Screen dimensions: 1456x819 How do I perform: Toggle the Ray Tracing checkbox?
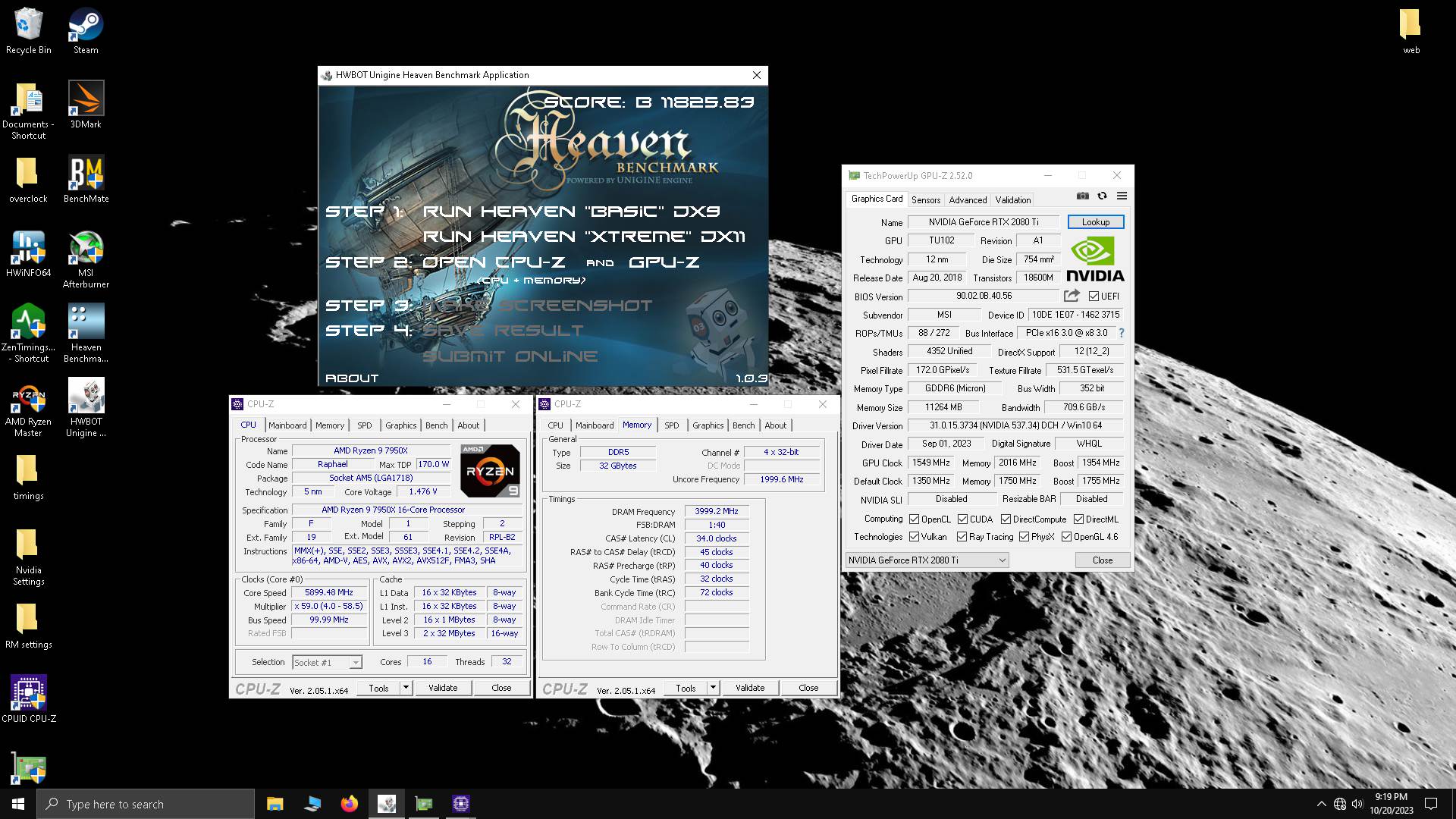point(962,537)
